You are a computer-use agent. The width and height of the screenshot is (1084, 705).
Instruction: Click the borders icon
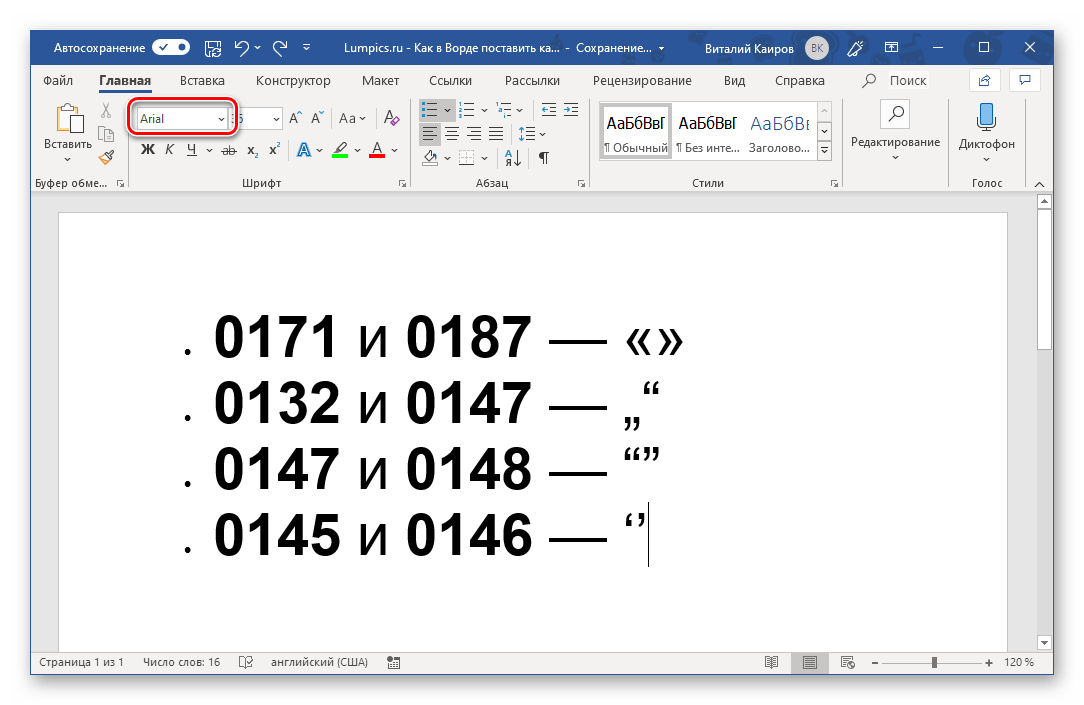467,158
